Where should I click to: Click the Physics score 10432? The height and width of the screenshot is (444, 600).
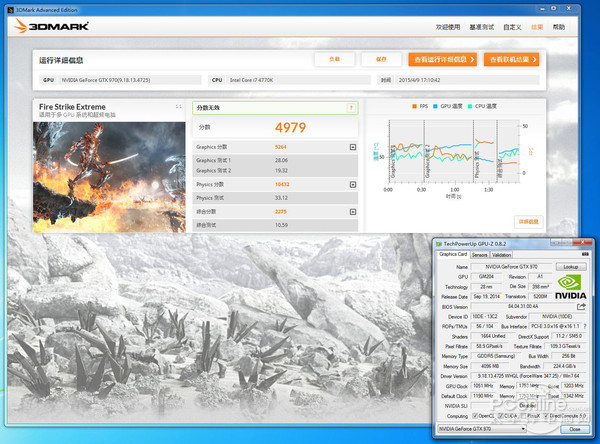click(282, 184)
